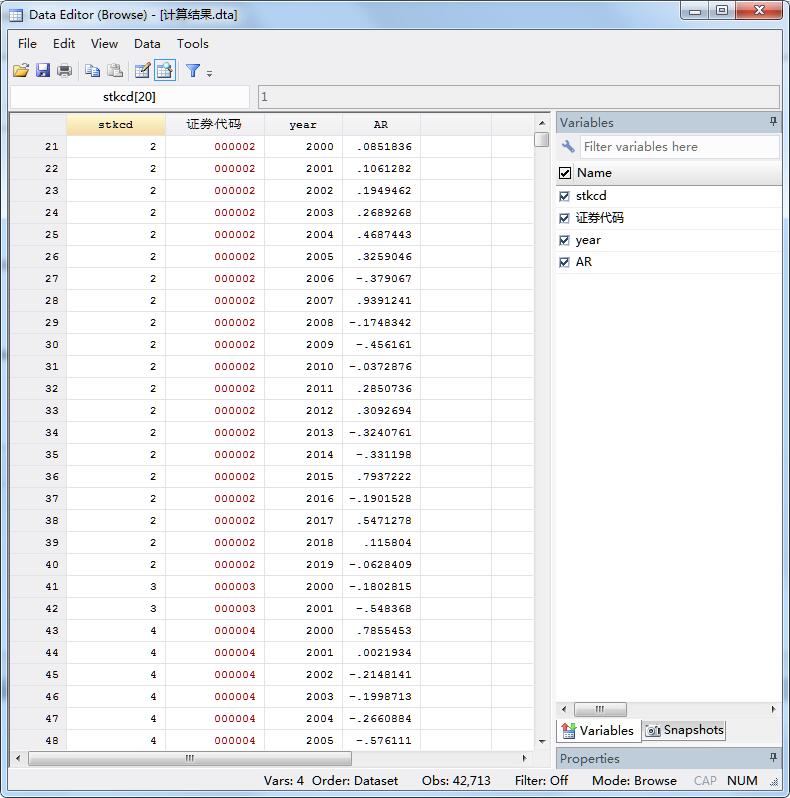Uncheck the year variable checkbox
This screenshot has width=790, height=798.
point(565,240)
